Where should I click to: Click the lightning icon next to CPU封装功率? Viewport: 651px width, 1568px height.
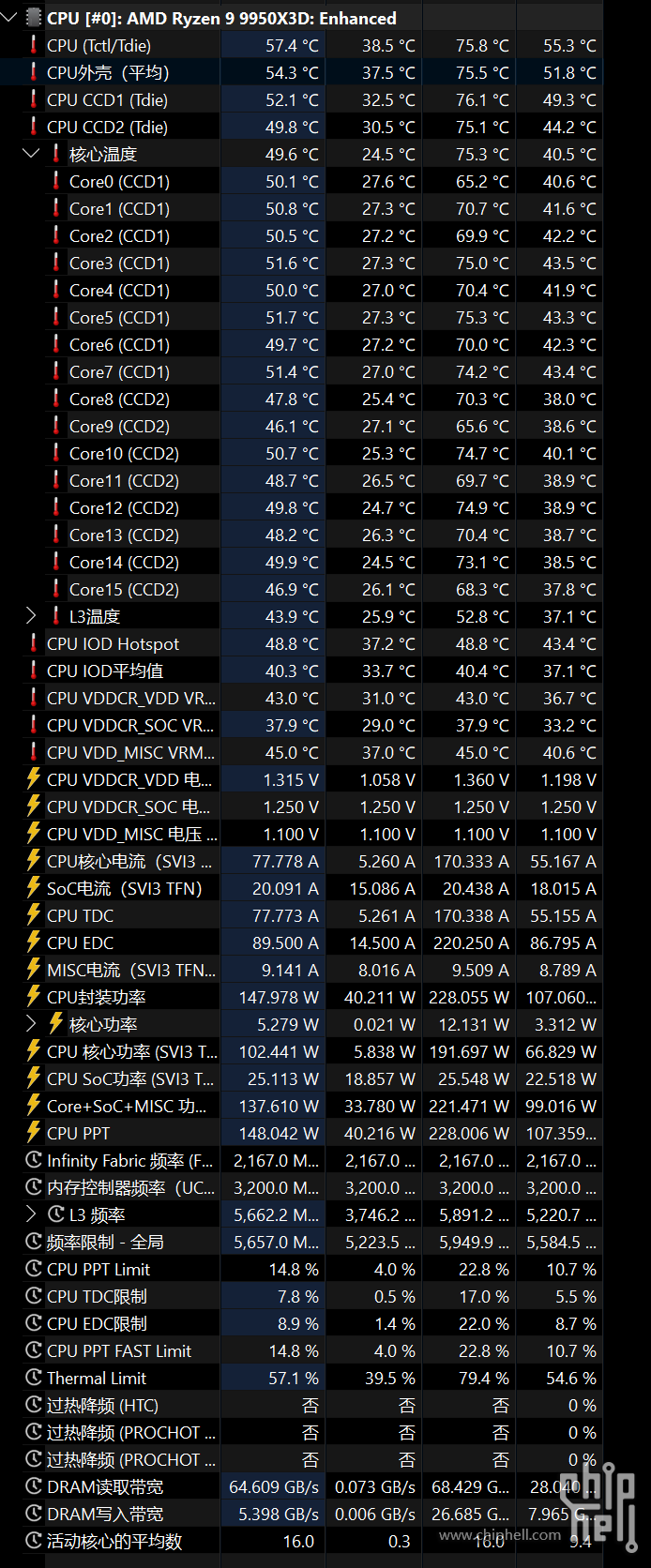[34, 997]
